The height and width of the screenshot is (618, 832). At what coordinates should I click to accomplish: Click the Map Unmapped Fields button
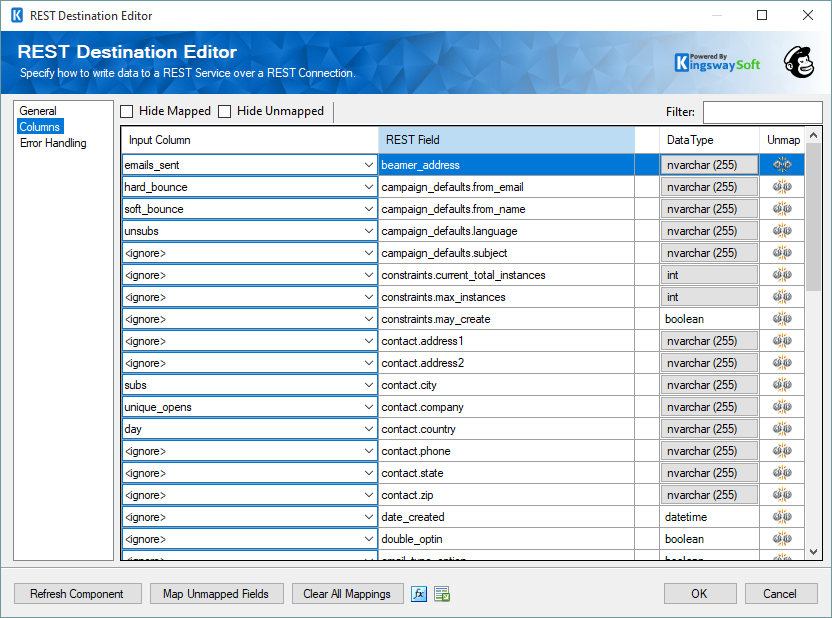click(216, 593)
